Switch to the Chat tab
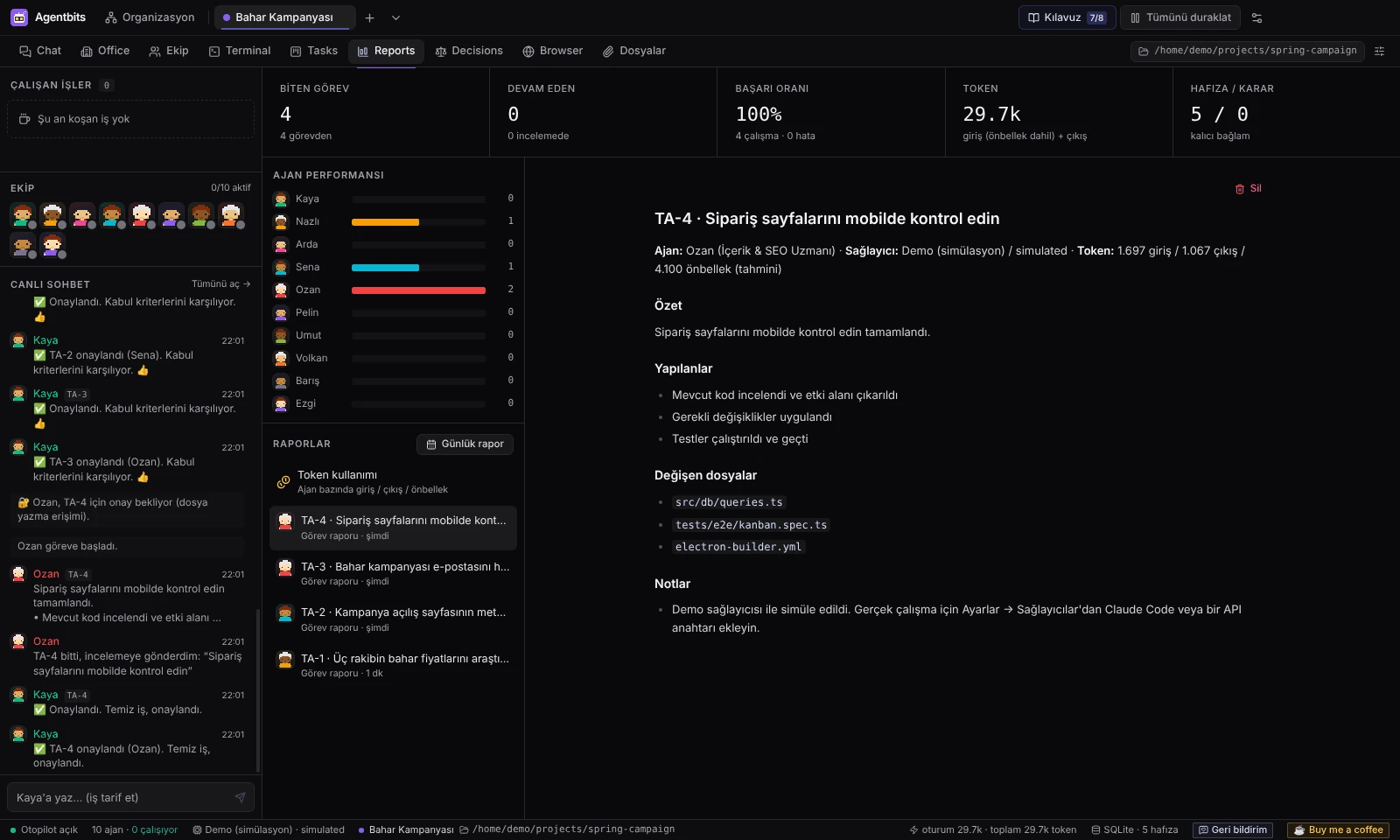 coord(40,51)
